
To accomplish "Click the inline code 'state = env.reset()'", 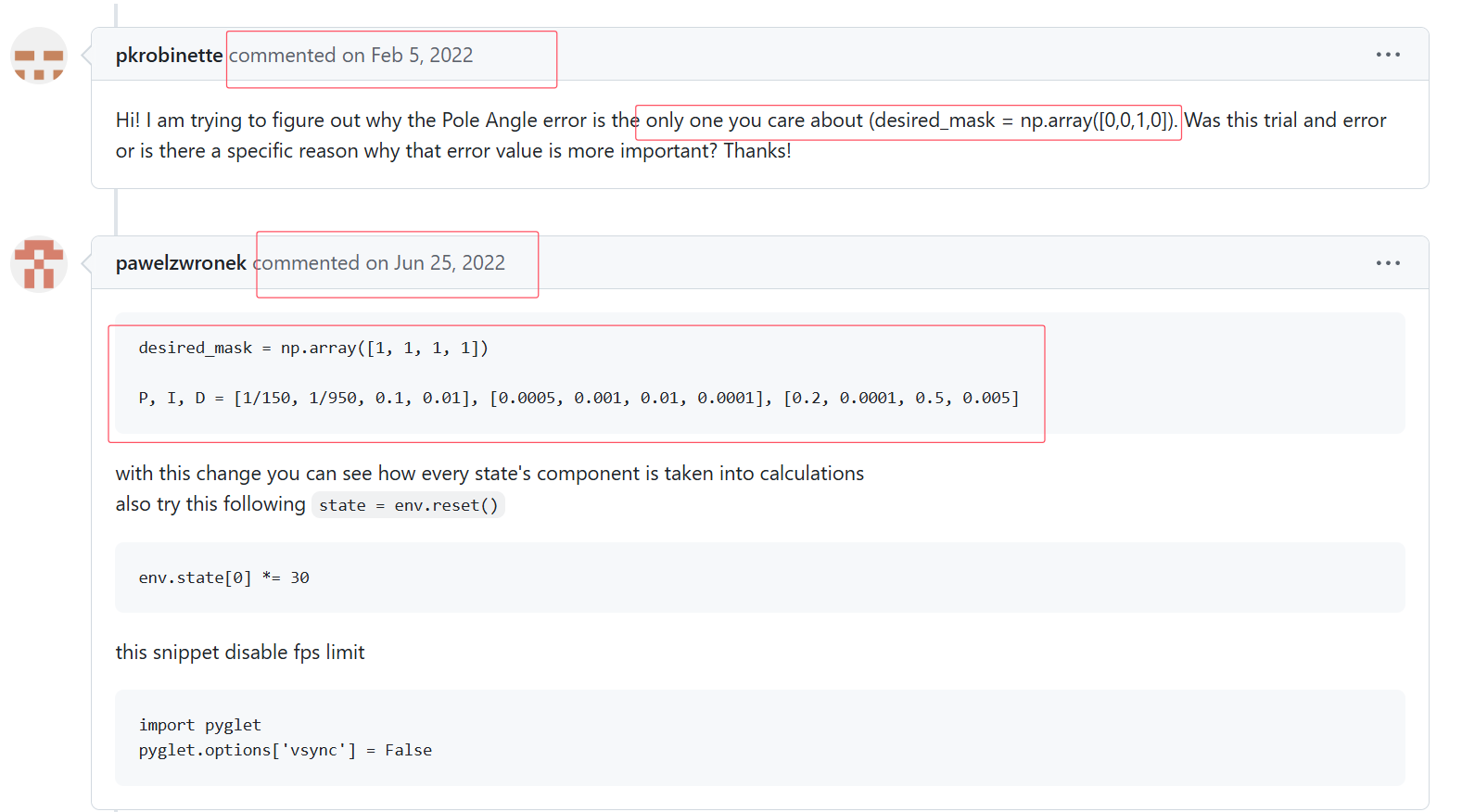I will pos(408,505).
